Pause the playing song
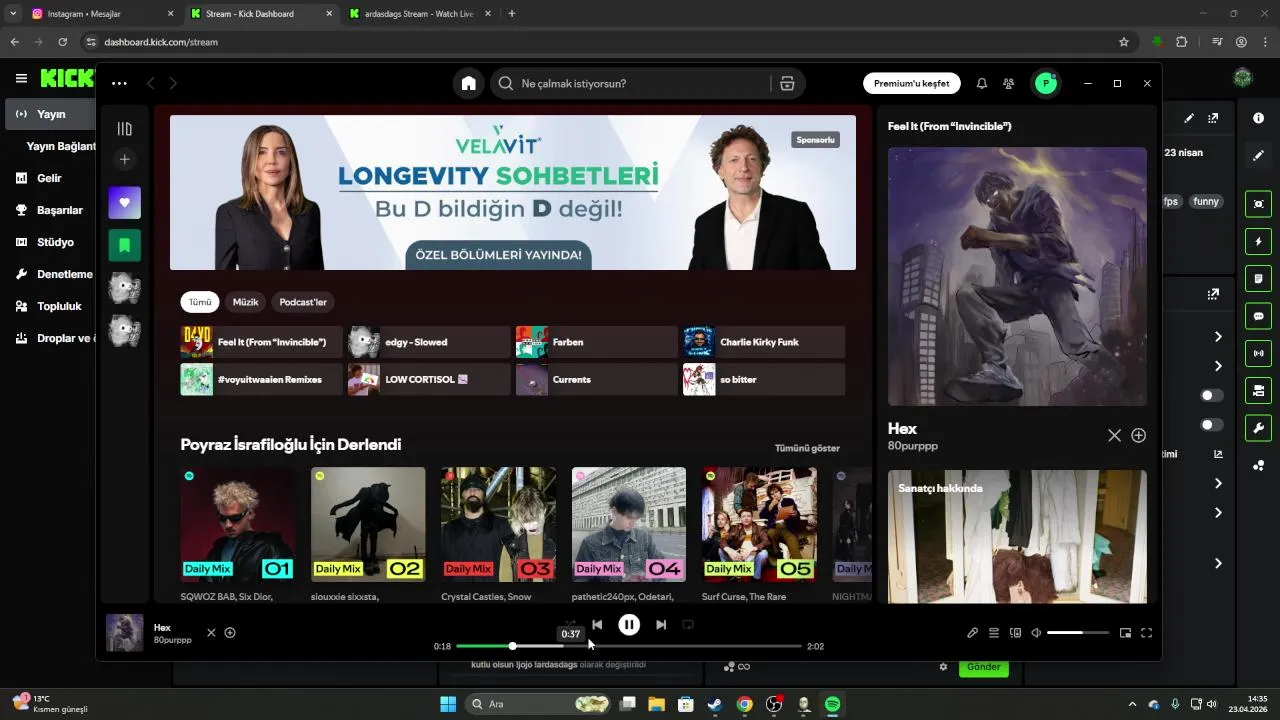The height and width of the screenshot is (720, 1280). (x=629, y=625)
